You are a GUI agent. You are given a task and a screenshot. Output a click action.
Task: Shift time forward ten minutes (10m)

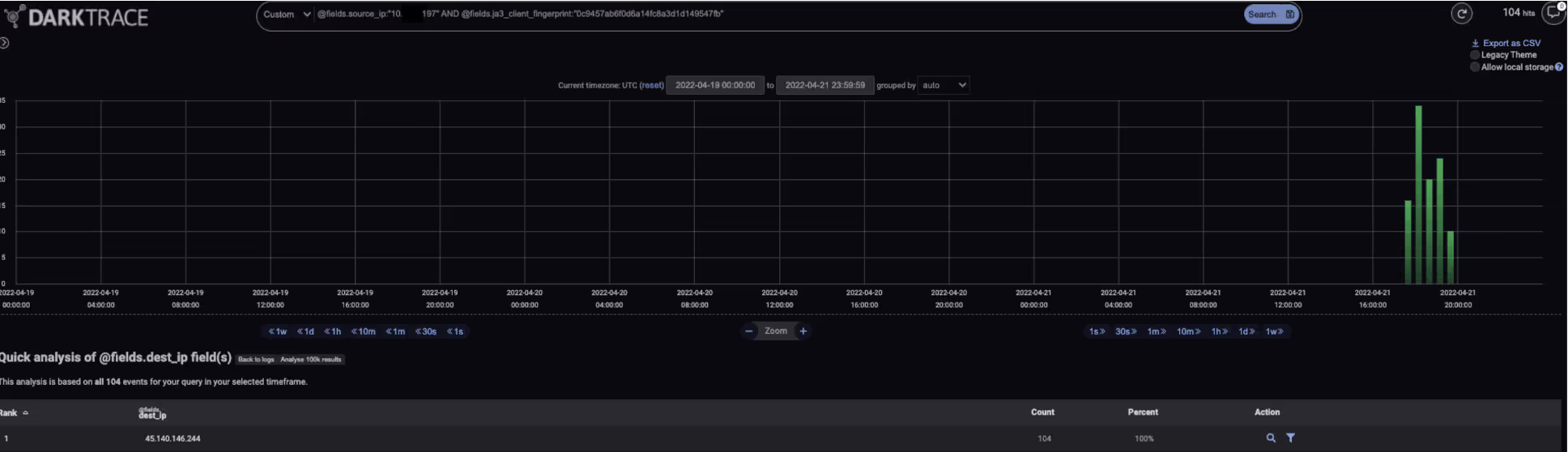coord(1188,331)
